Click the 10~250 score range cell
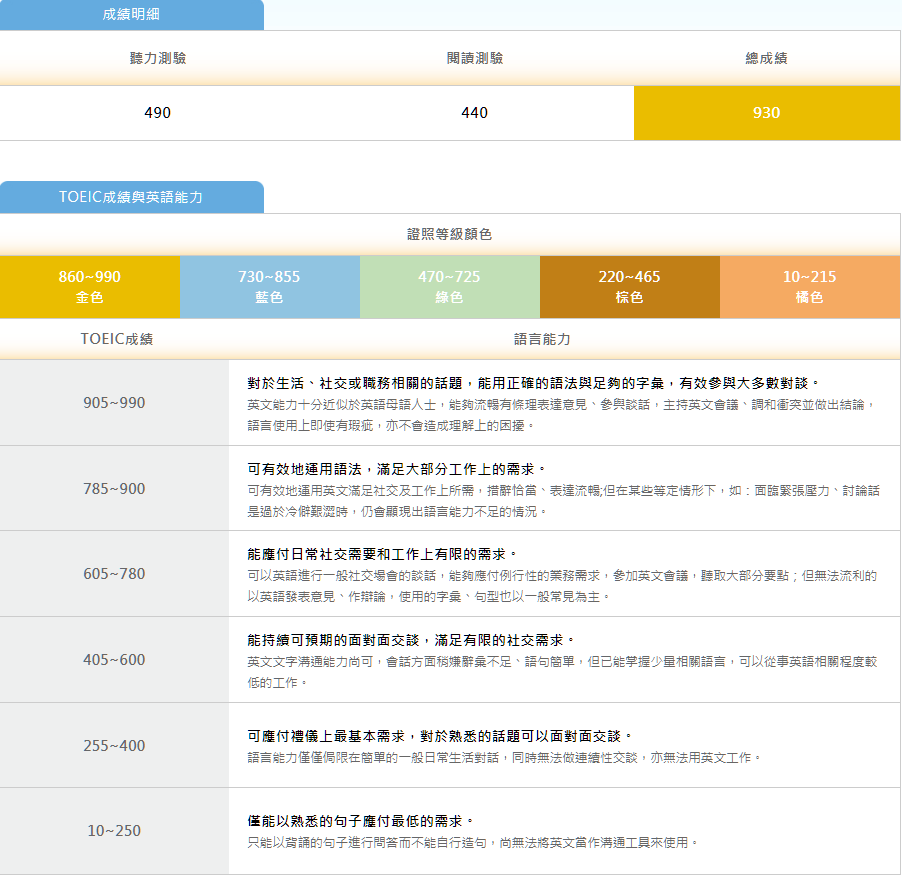 tap(114, 831)
